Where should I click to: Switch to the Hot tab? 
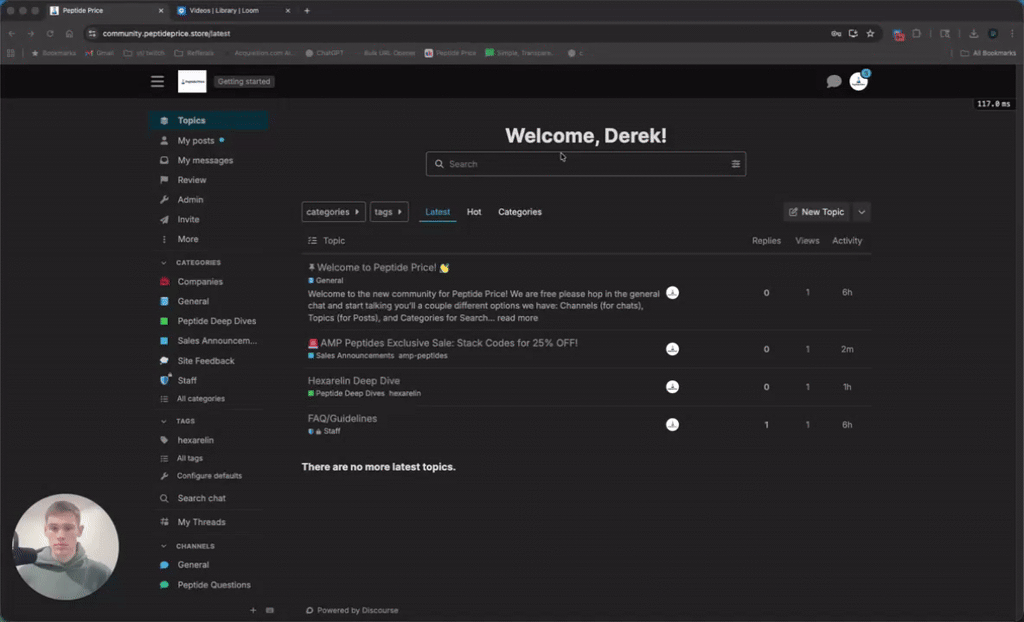point(474,212)
